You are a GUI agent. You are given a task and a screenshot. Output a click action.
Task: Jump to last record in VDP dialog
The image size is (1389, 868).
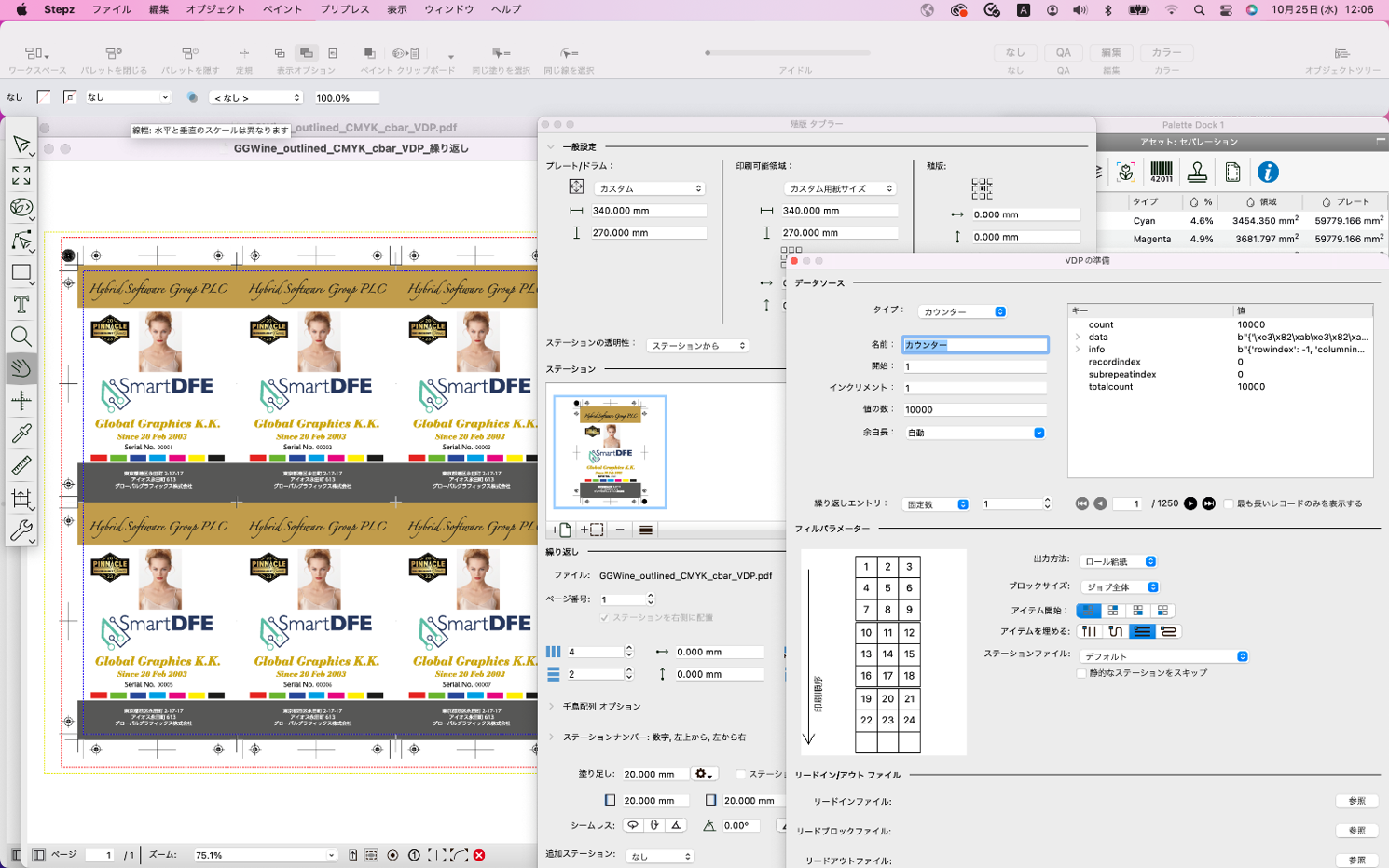click(x=1209, y=503)
